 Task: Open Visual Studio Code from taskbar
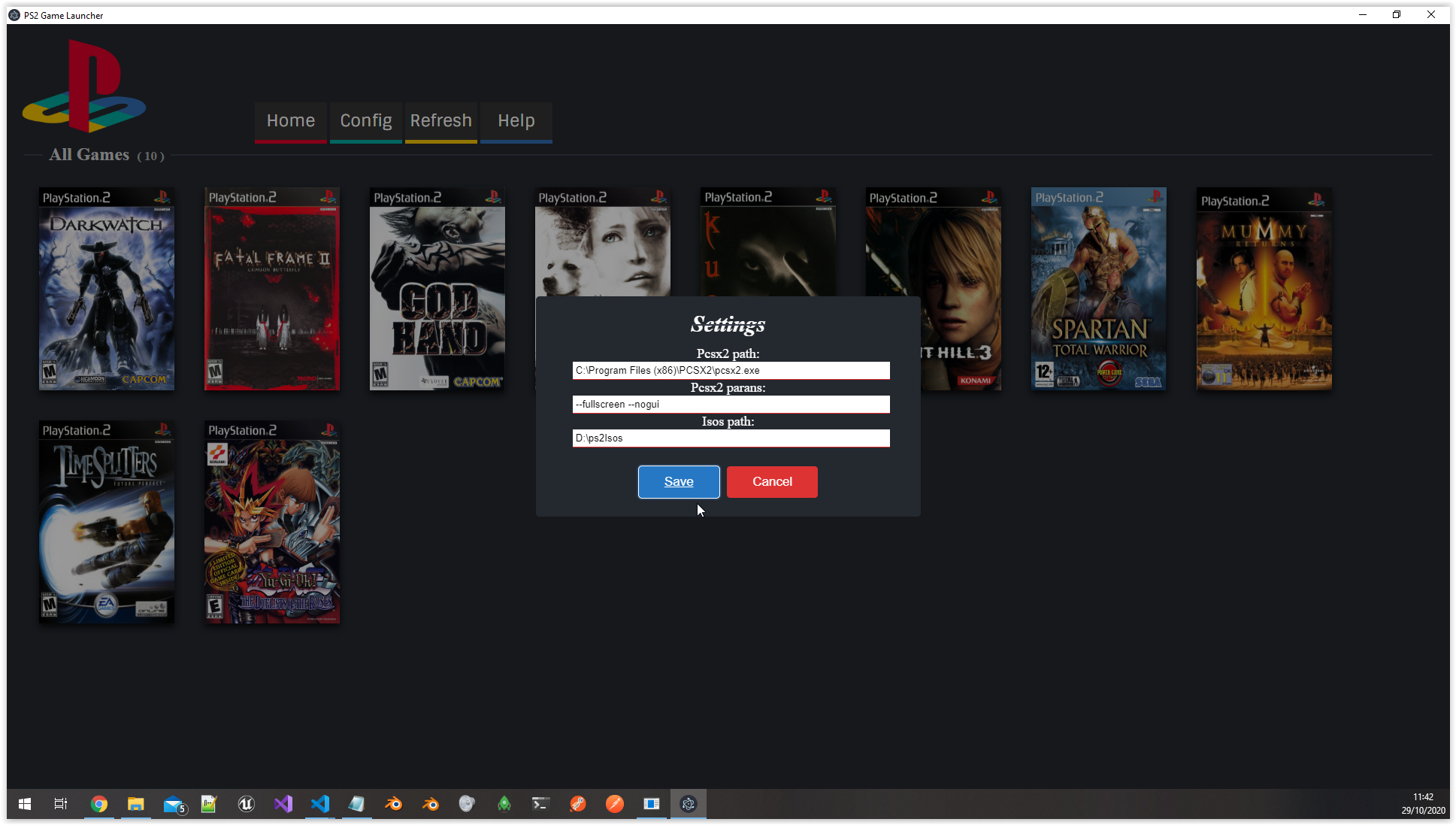point(319,804)
